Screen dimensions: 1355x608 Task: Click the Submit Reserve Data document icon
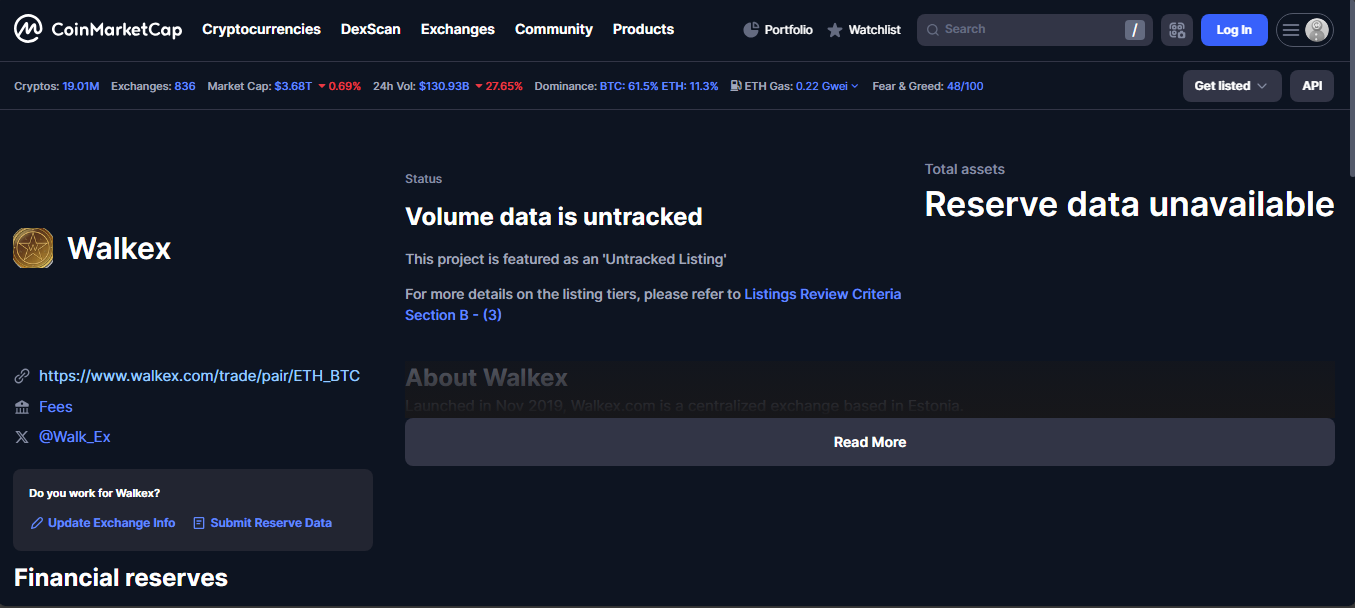click(x=199, y=523)
